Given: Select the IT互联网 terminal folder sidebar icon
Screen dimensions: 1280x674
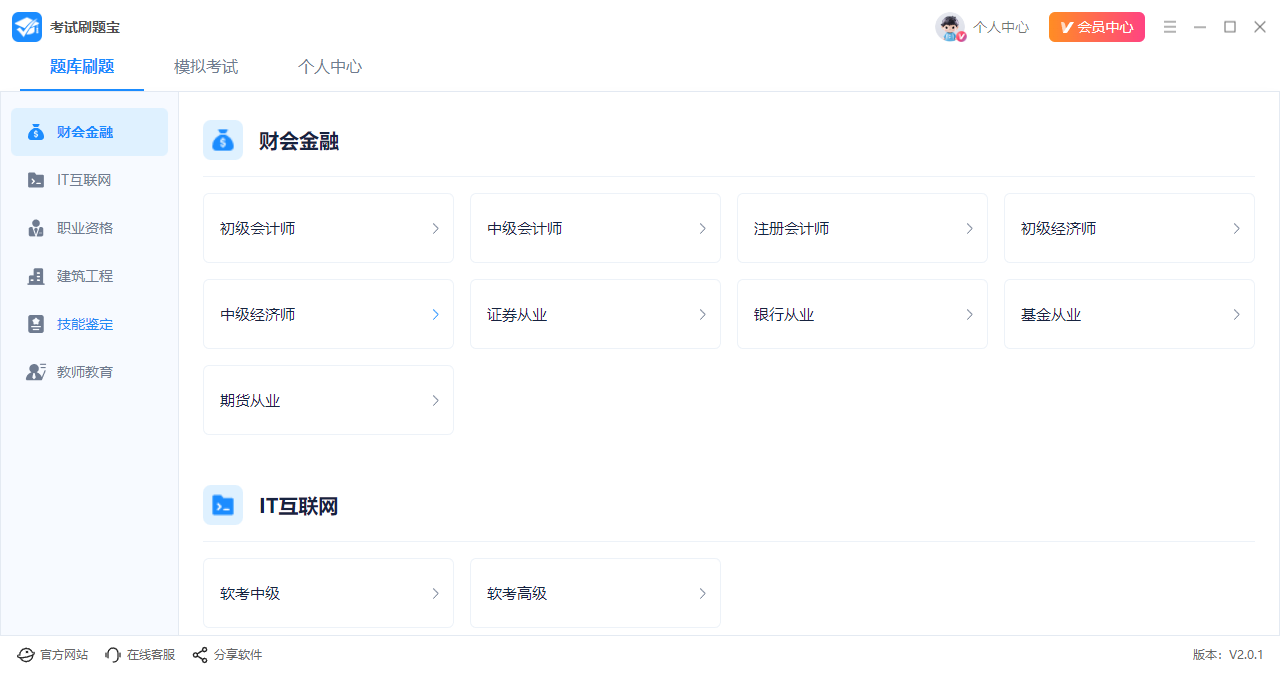Looking at the screenshot, I should (x=36, y=180).
